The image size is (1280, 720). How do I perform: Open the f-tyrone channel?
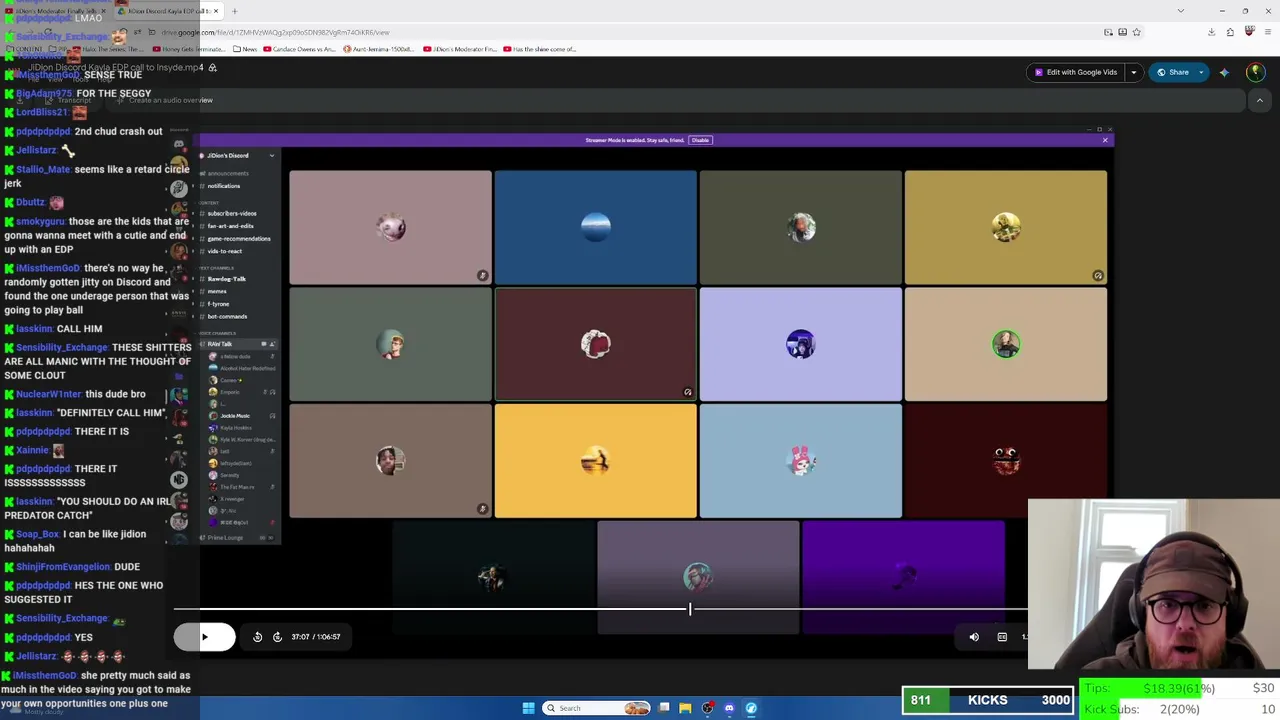(218, 304)
